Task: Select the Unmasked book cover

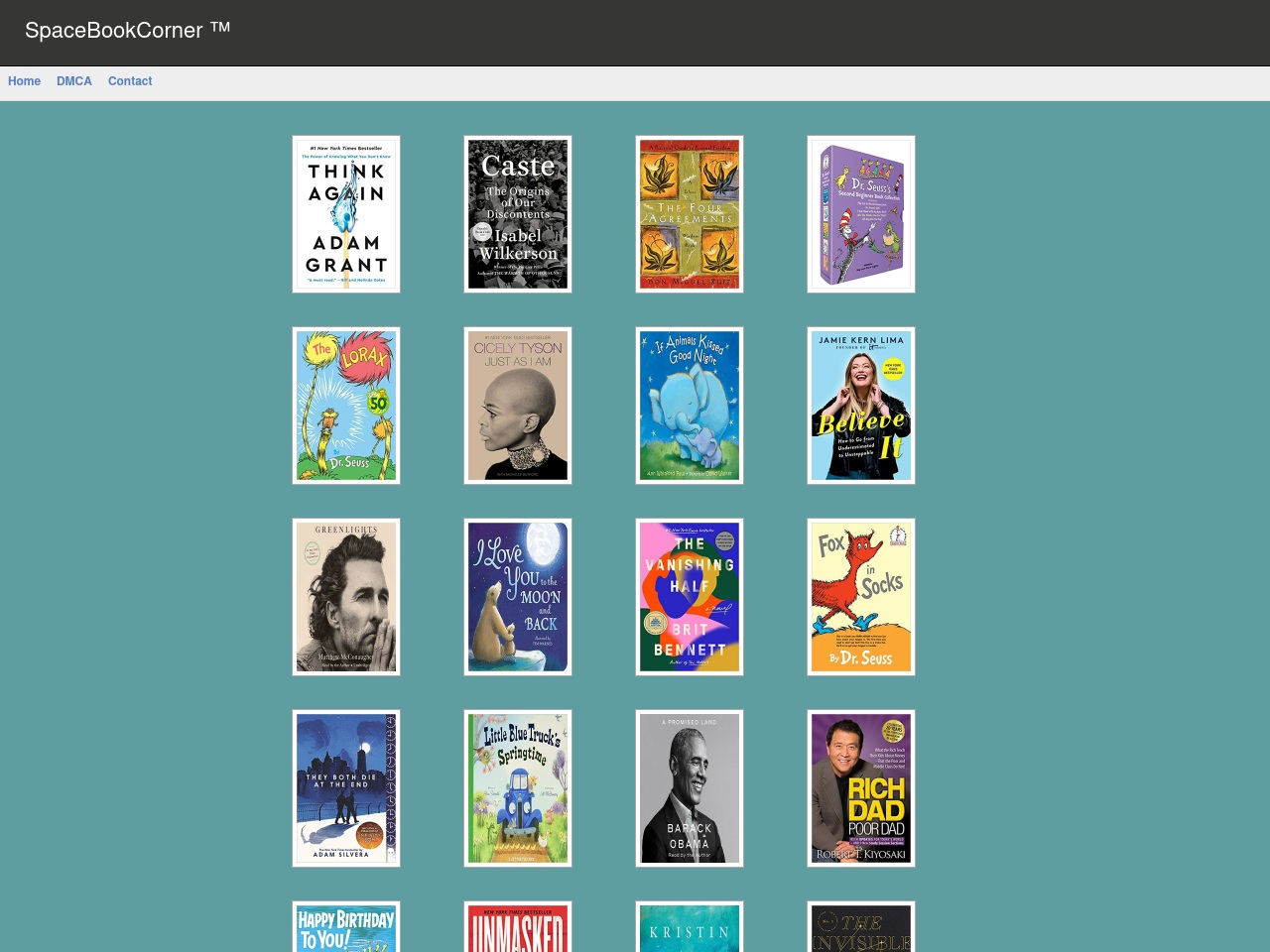Action: tap(518, 927)
